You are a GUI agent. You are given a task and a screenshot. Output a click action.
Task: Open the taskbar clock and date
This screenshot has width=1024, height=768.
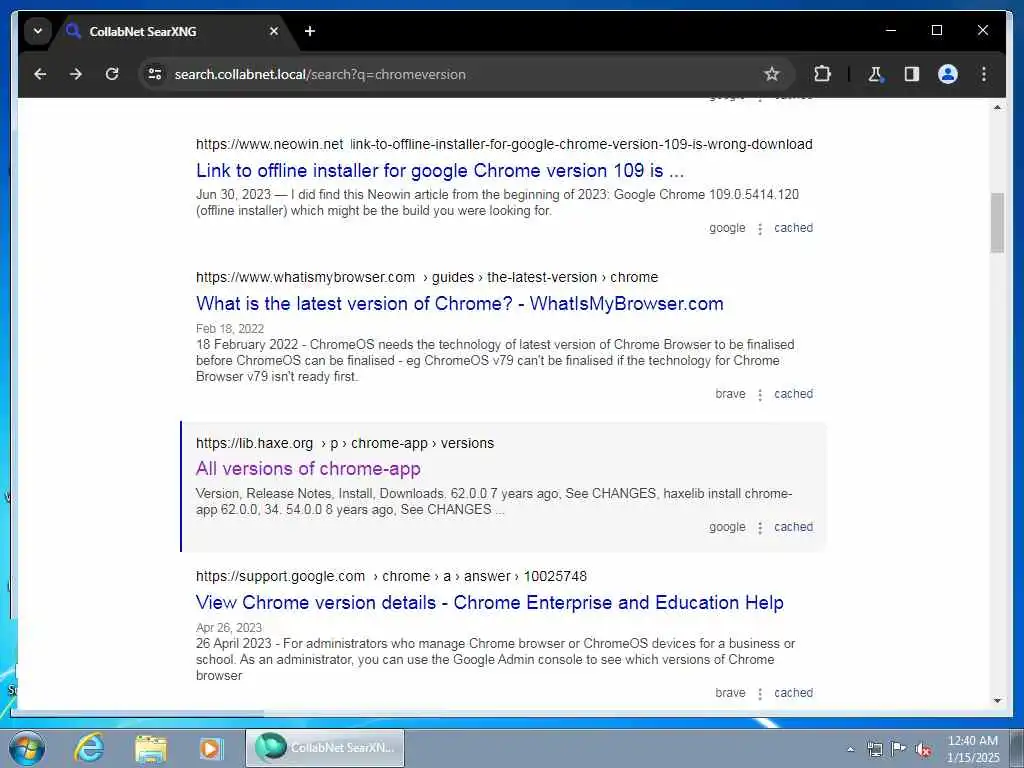click(x=973, y=749)
